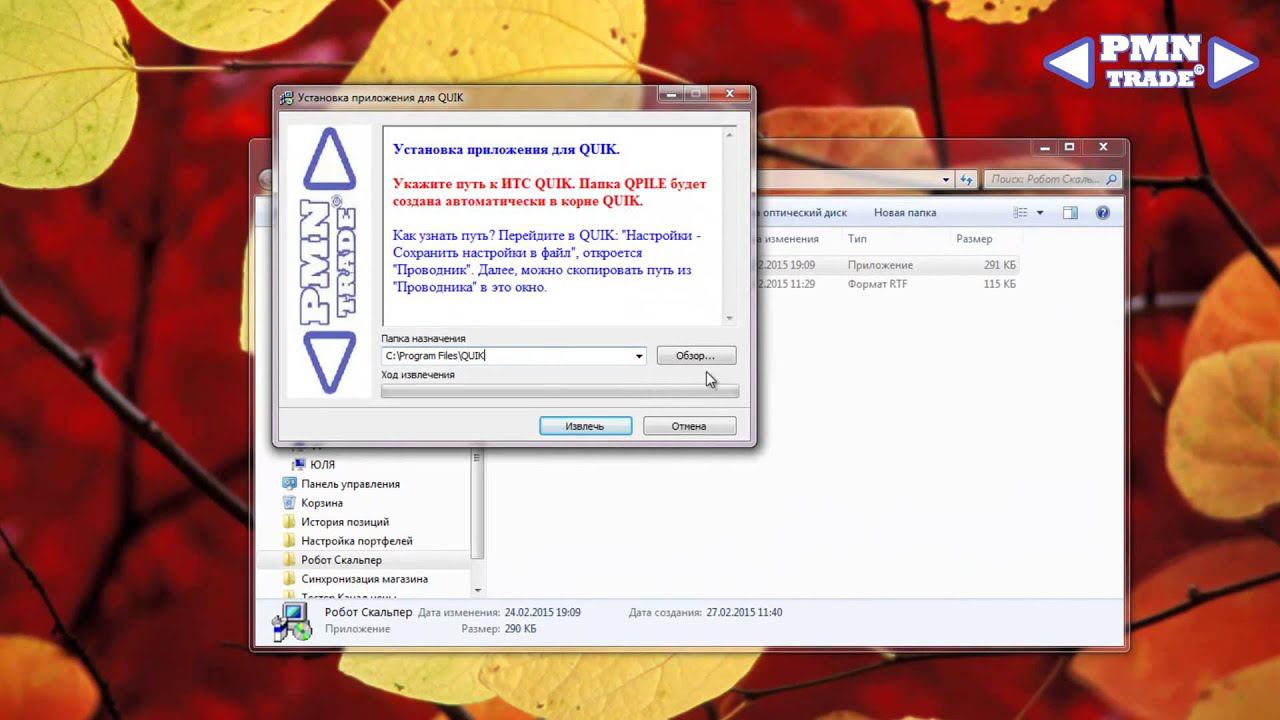The width and height of the screenshot is (1280, 720).
Task: Open the view options dropdown arrow
Action: (x=1040, y=213)
